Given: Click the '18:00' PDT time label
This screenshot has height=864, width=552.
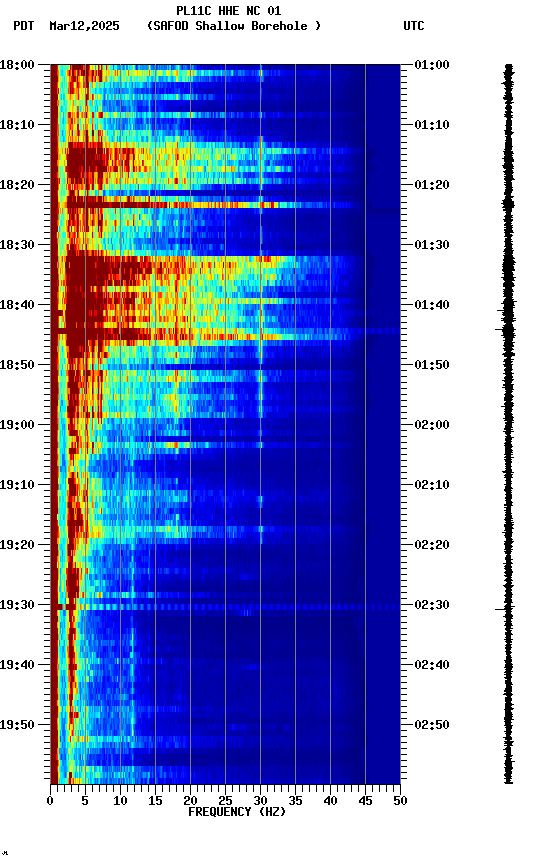Looking at the screenshot, I should pyautogui.click(x=17, y=65).
